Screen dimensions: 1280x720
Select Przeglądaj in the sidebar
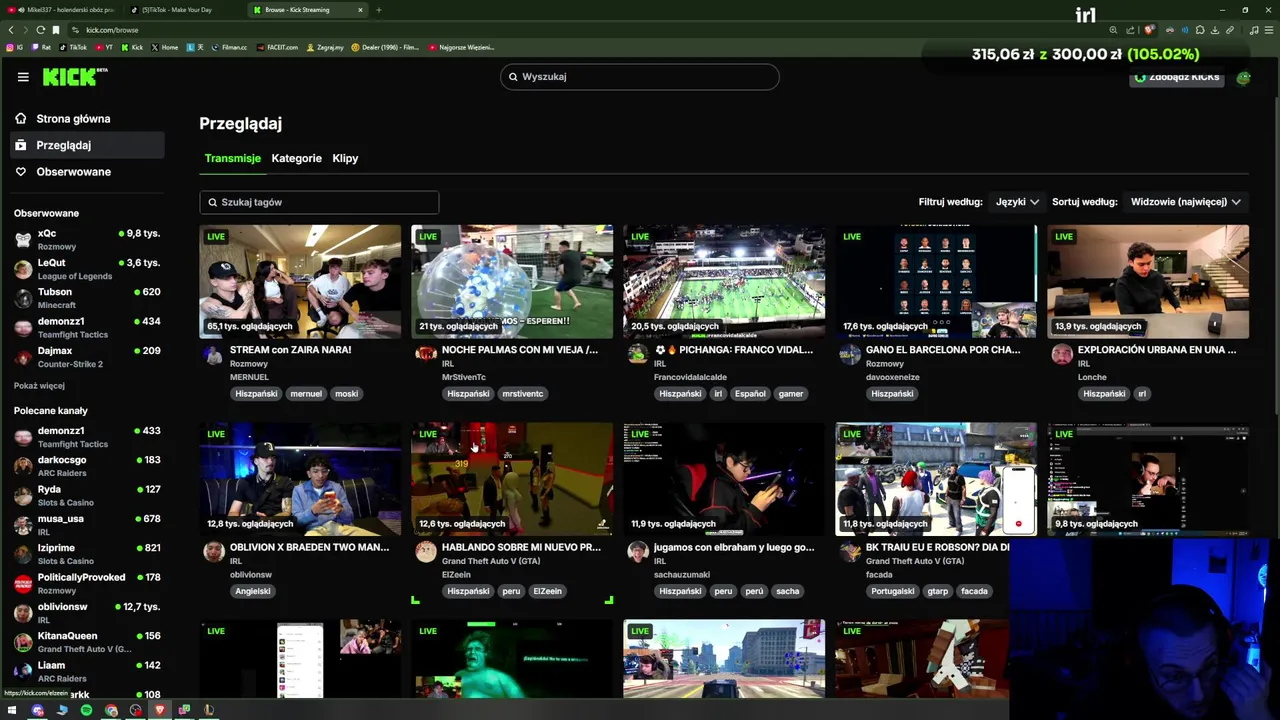point(87,145)
